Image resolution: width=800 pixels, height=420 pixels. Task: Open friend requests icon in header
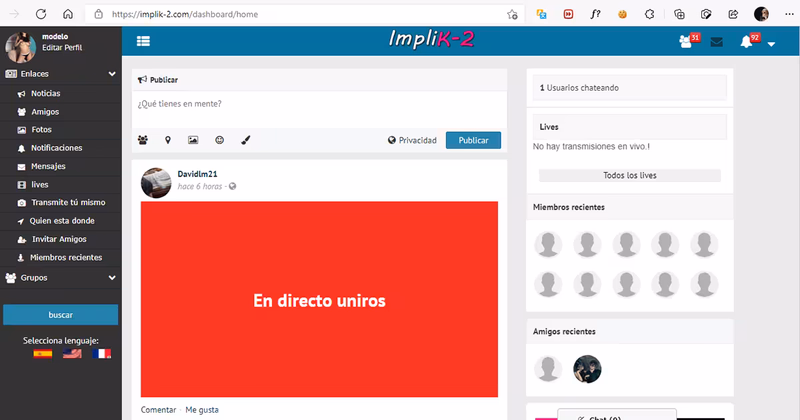point(686,42)
